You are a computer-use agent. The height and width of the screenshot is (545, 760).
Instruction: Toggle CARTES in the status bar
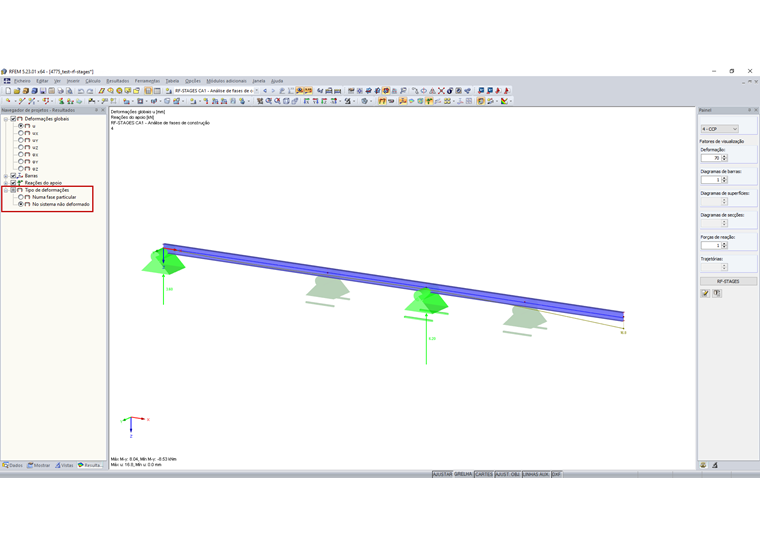click(x=484, y=474)
